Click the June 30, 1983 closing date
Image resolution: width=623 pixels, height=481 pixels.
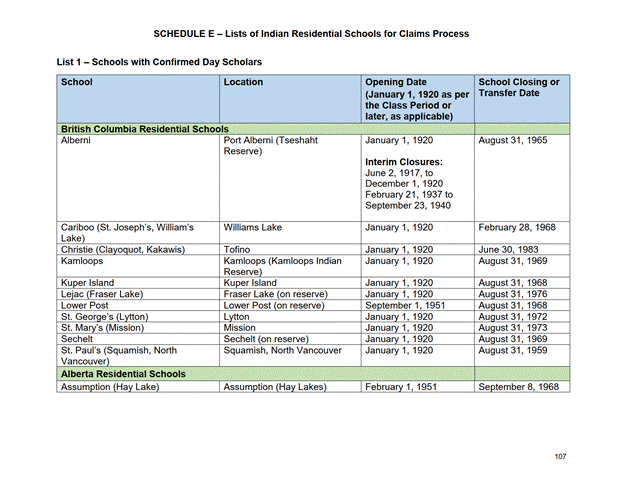[x=510, y=249]
